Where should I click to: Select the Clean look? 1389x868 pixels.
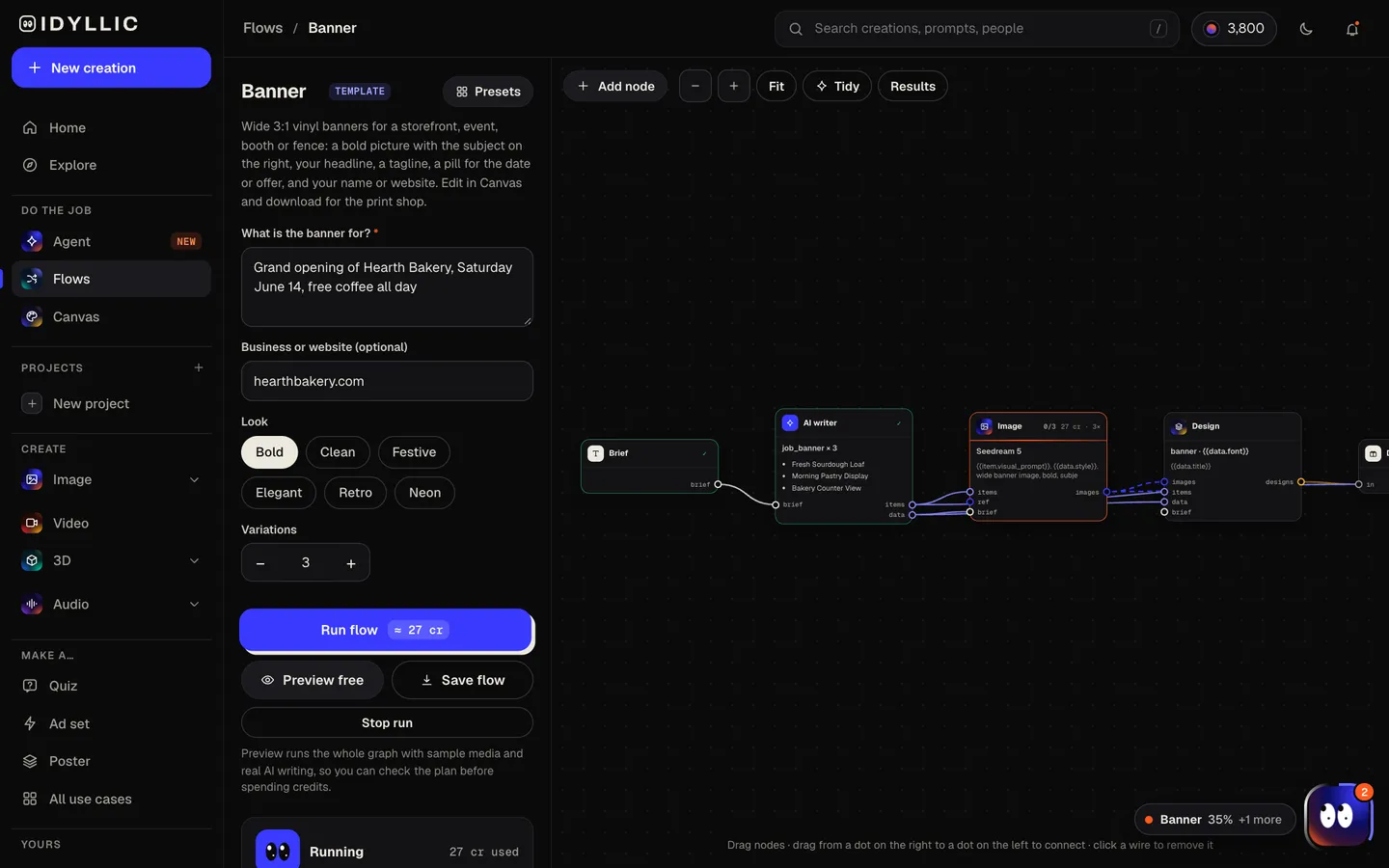(338, 452)
